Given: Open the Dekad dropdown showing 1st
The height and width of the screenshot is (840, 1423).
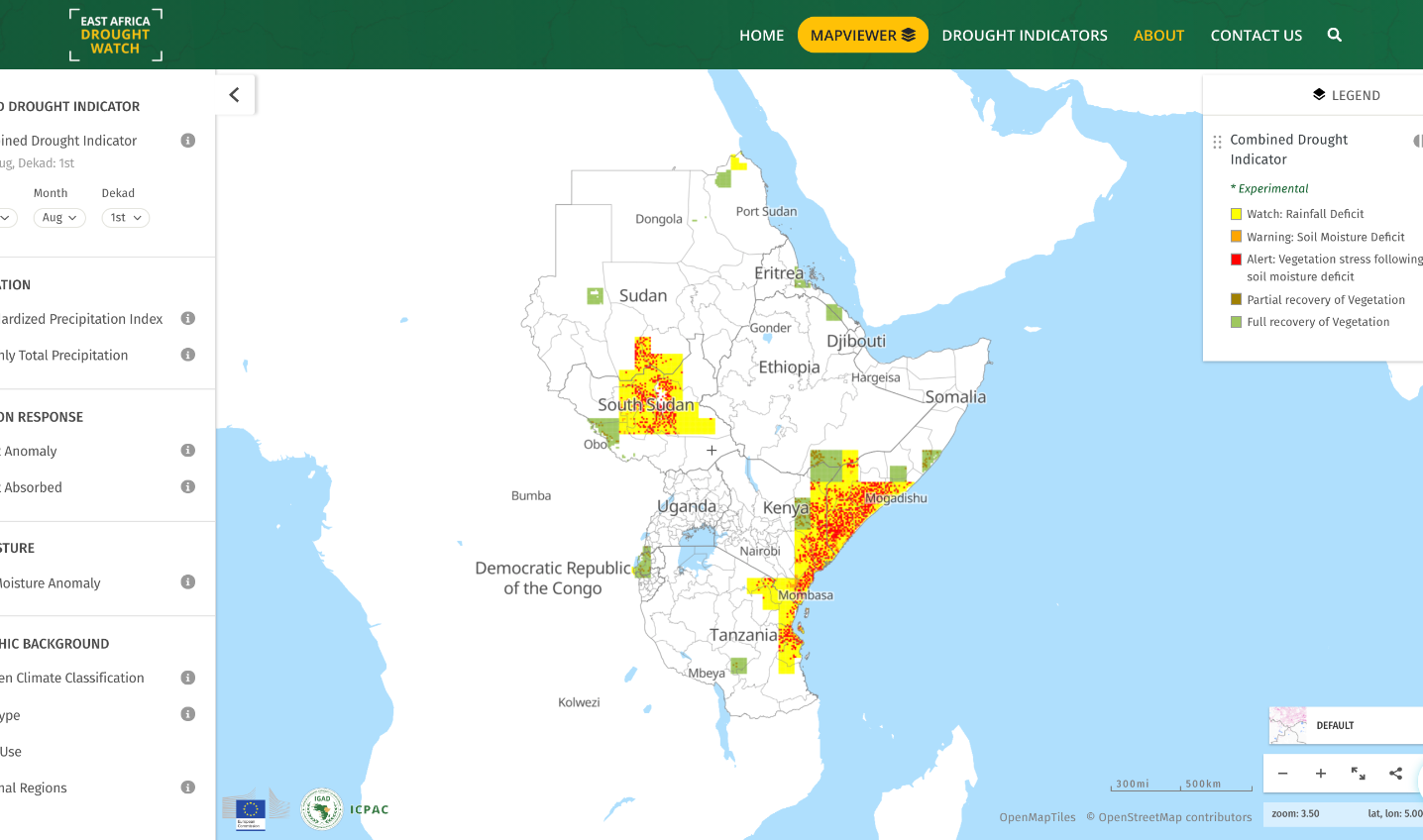Looking at the screenshot, I should click(x=125, y=217).
